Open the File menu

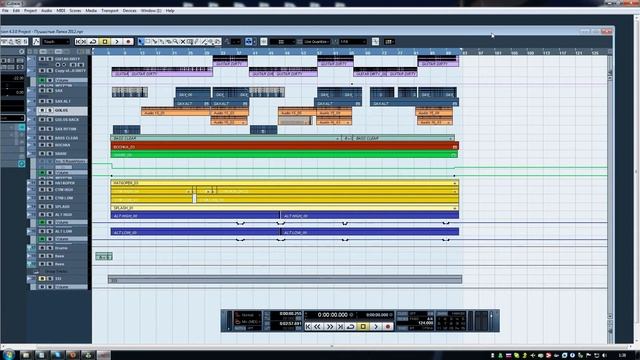5,11
